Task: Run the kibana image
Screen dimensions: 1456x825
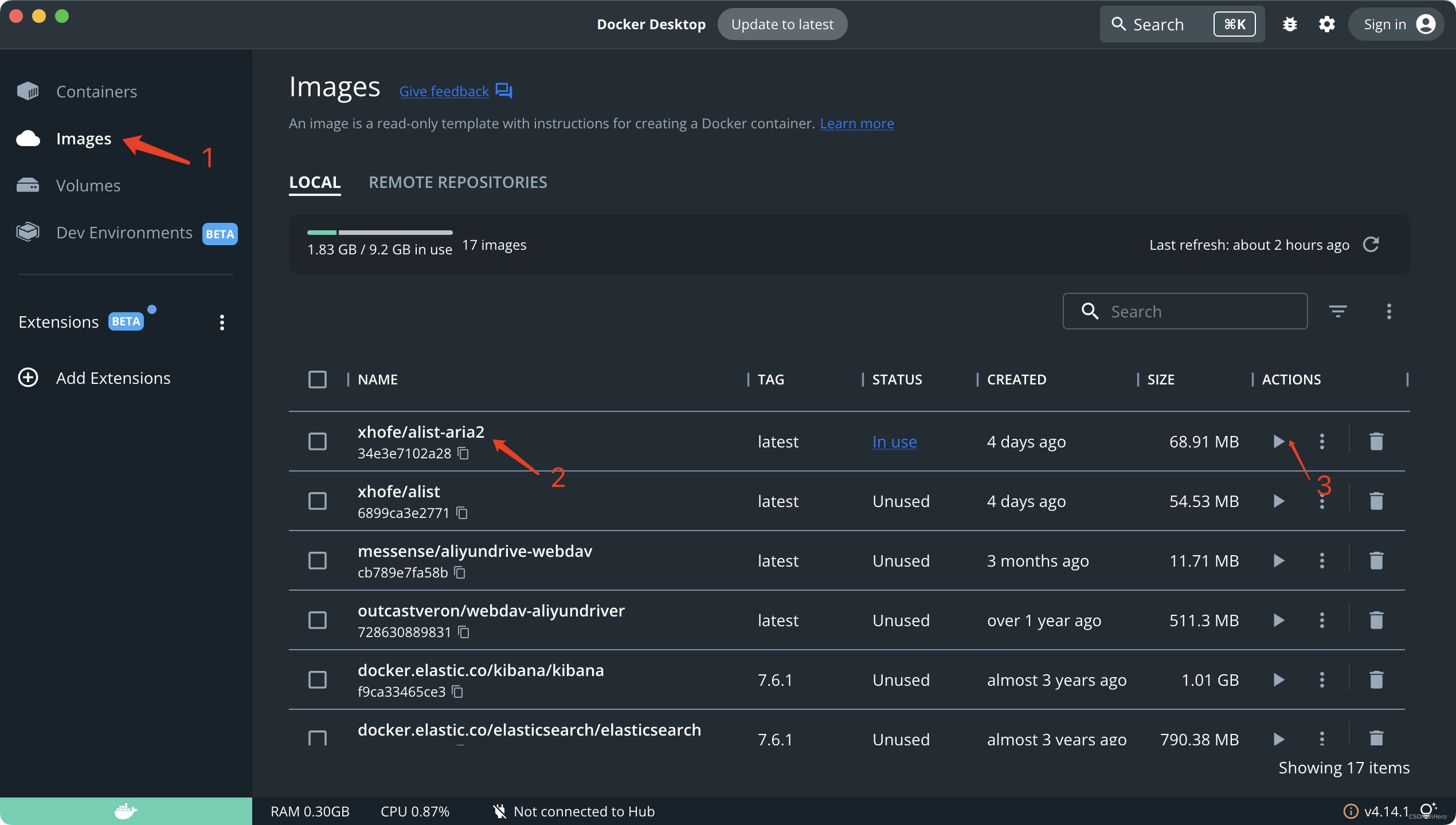Action: coord(1278,679)
